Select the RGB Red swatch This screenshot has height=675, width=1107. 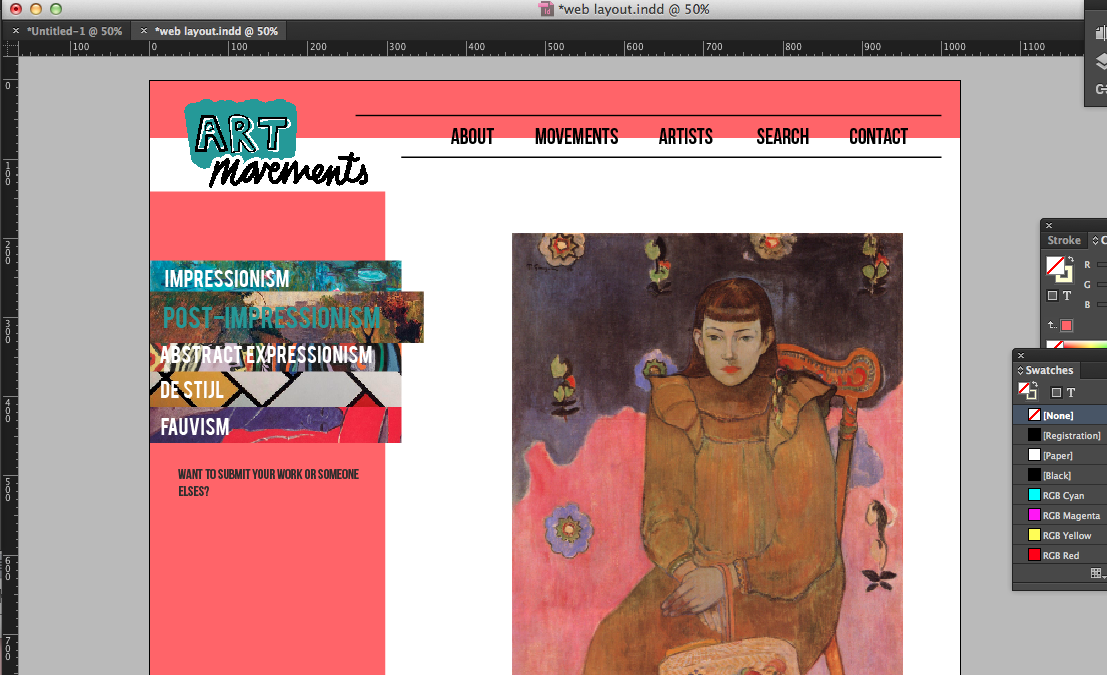click(1060, 555)
